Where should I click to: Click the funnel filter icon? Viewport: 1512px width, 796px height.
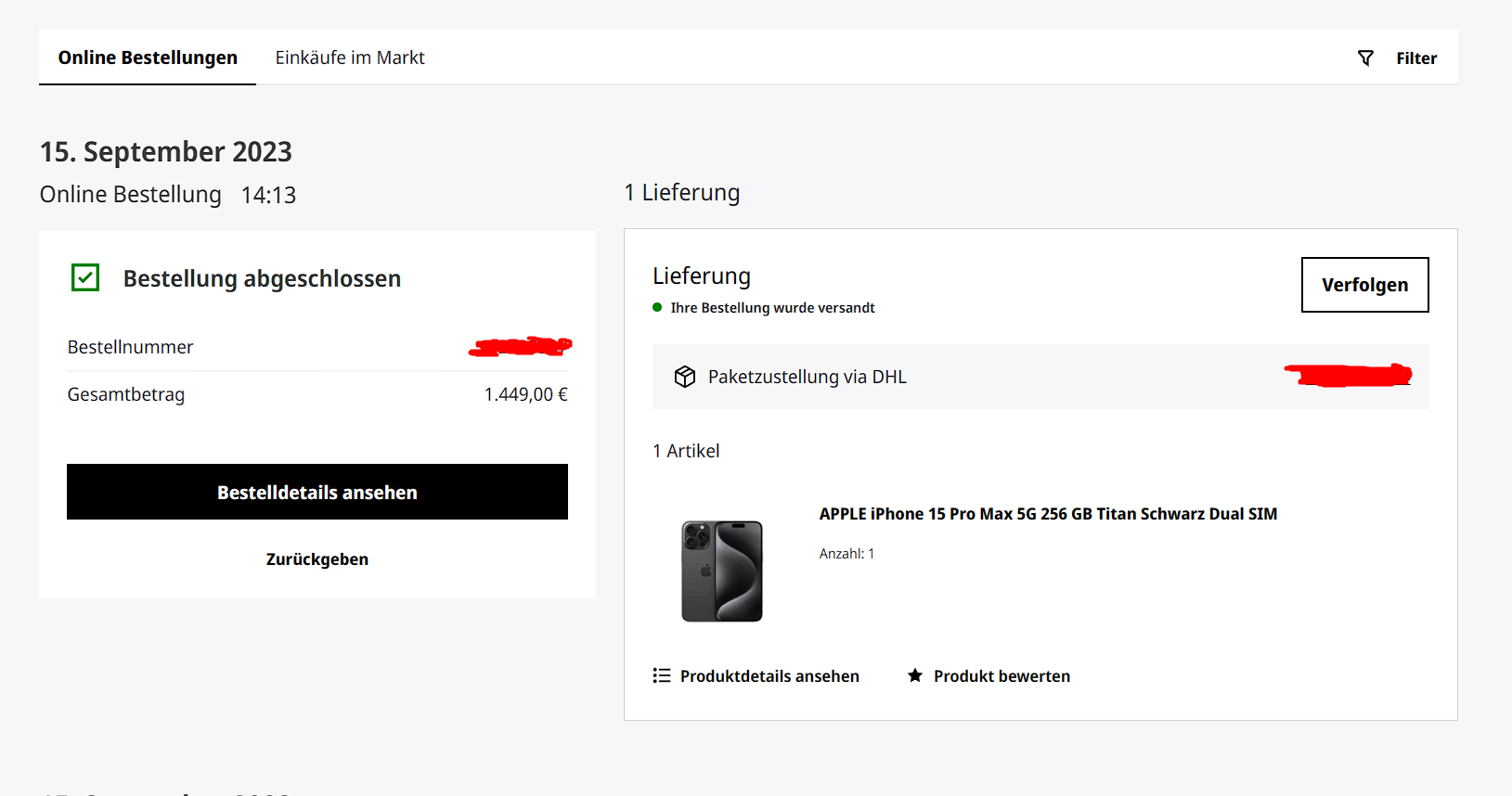[1365, 58]
